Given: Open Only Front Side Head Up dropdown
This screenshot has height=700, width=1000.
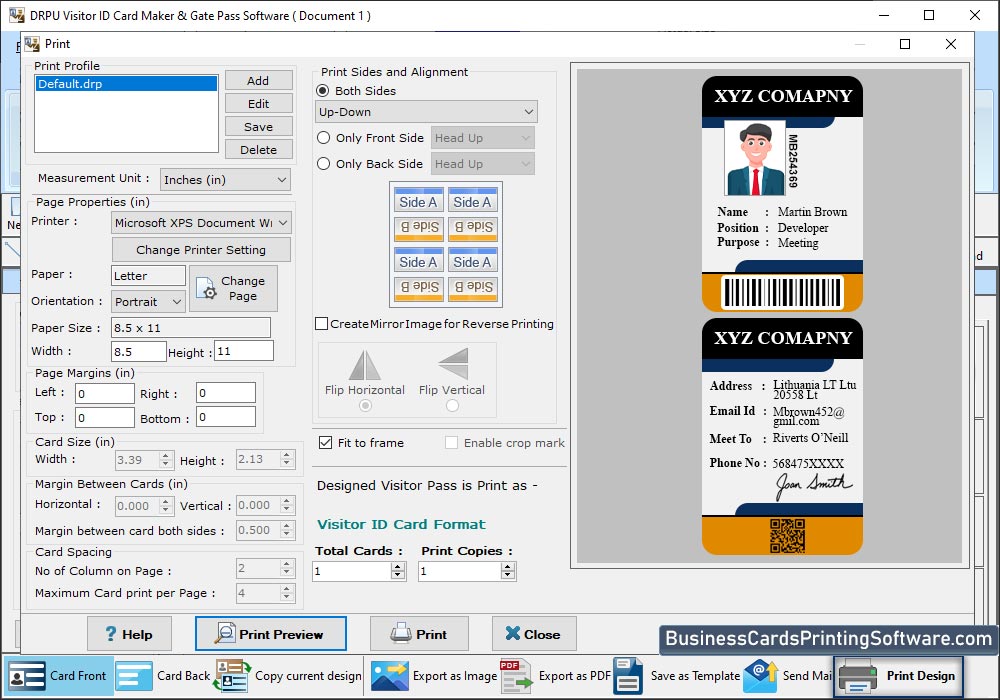Looking at the screenshot, I should point(483,138).
